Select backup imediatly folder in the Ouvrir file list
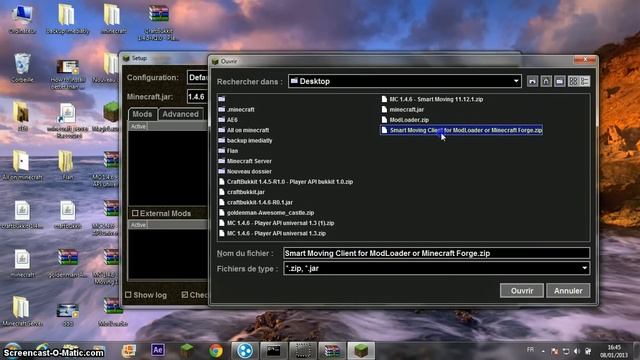Viewport: 640px width, 360px height. point(245,140)
